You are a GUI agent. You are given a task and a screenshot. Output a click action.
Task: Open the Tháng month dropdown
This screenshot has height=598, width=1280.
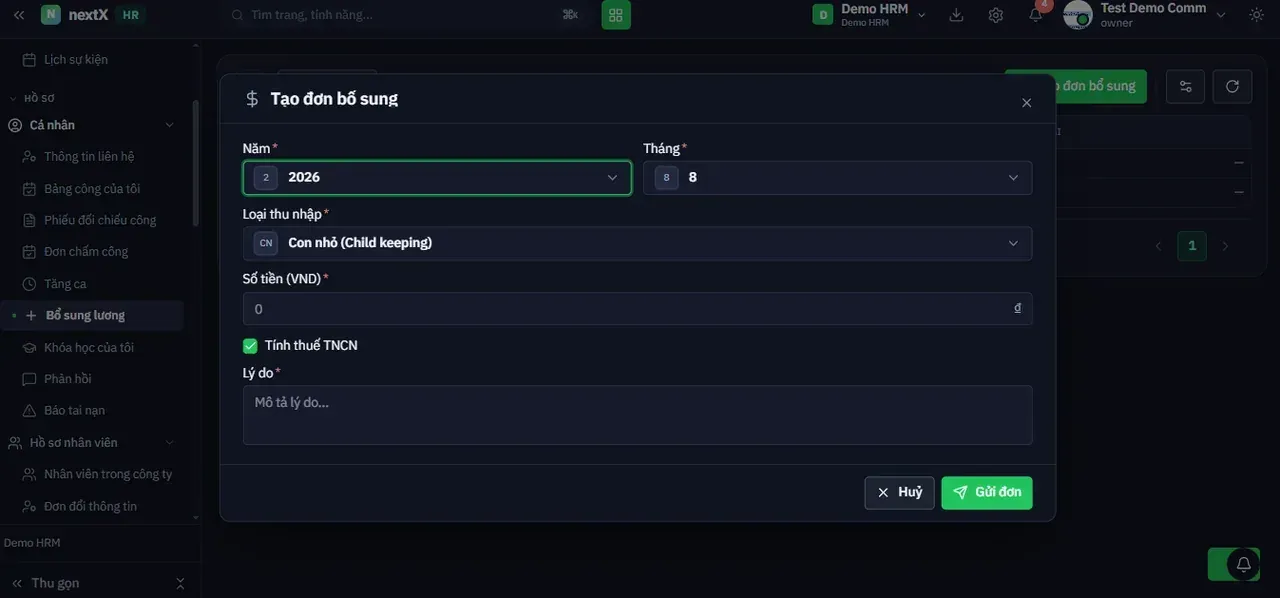click(838, 178)
